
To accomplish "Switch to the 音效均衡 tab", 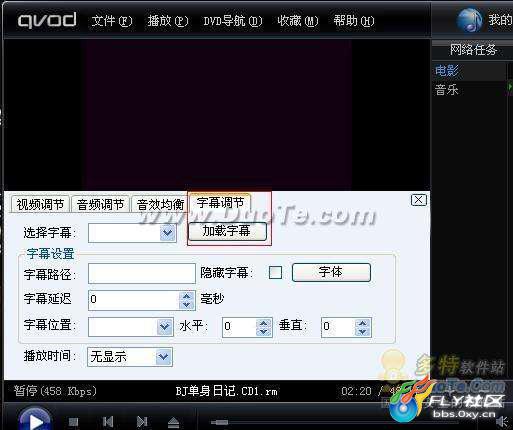I will [160, 204].
